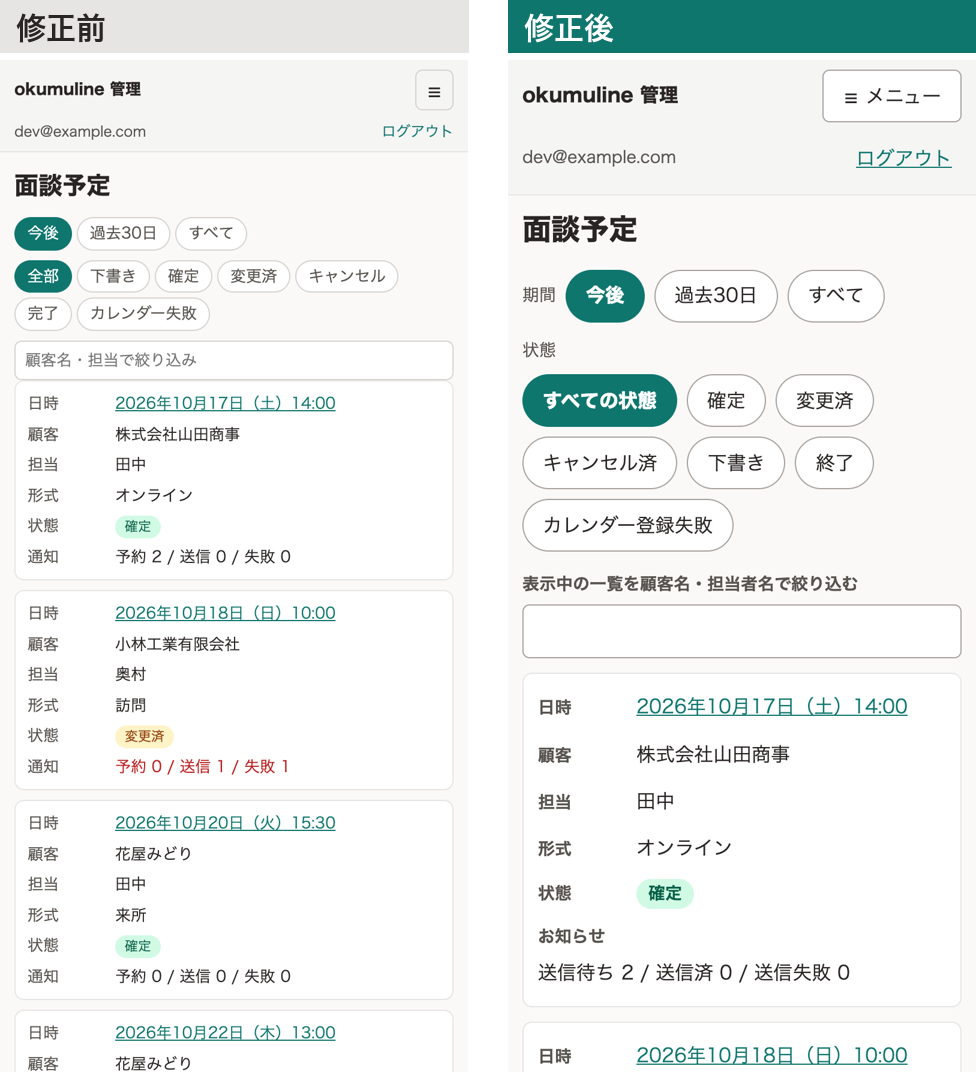The image size is (976, 1072).
Task: Open the ≡ メニュー button in 修正後
Action: coord(891,96)
